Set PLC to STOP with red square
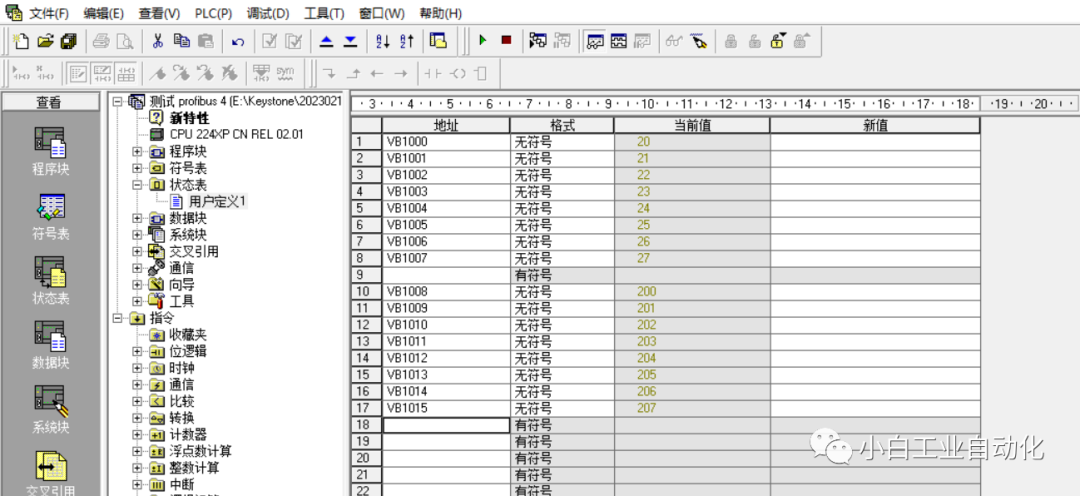Image resolution: width=1080 pixels, height=496 pixels. 506,41
